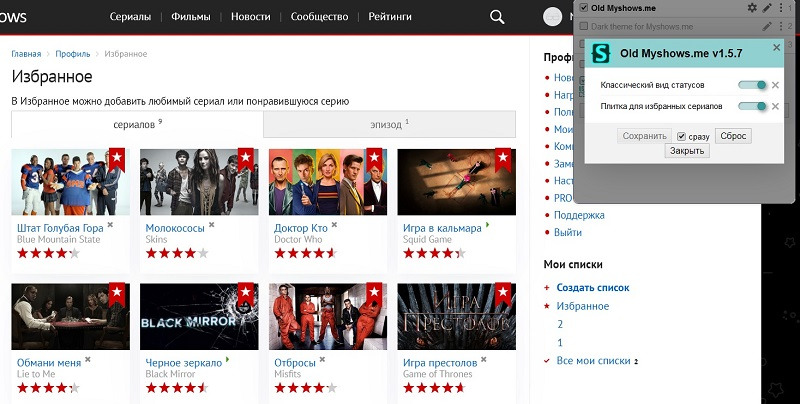Click the Old Myshows.me S logo icon

pos(601,53)
